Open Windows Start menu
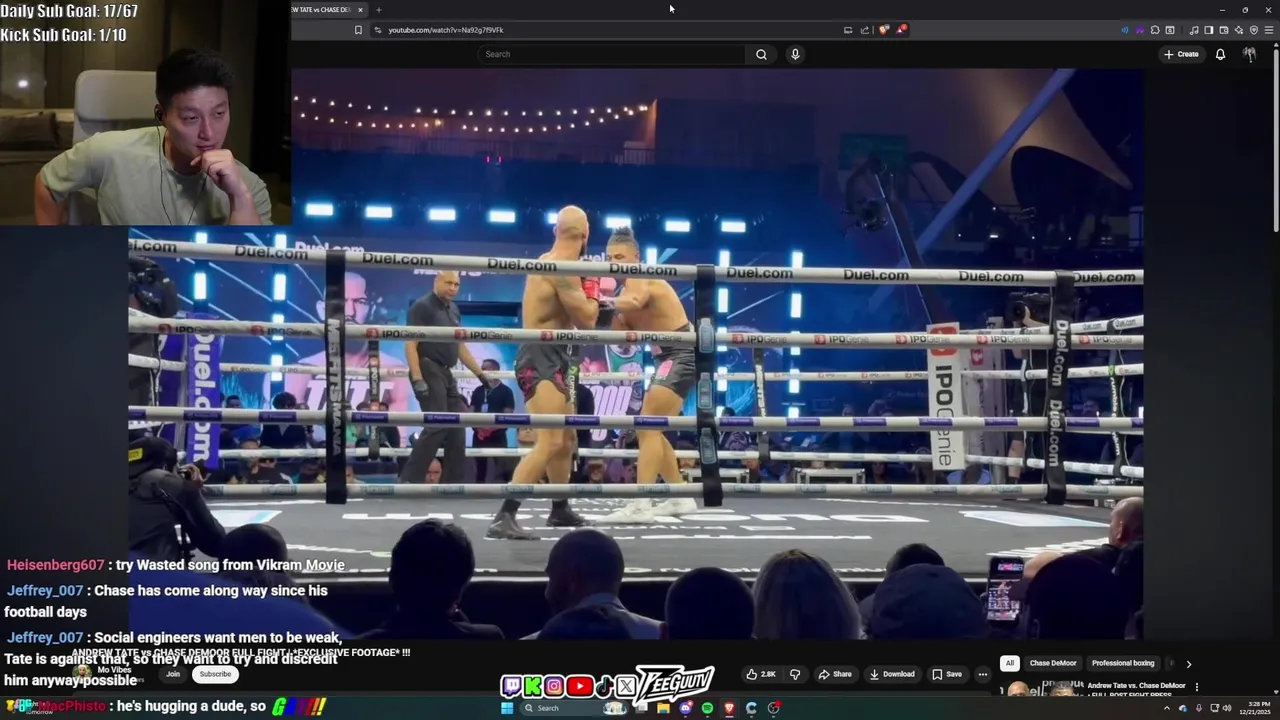Image resolution: width=1280 pixels, height=720 pixels. point(507,708)
